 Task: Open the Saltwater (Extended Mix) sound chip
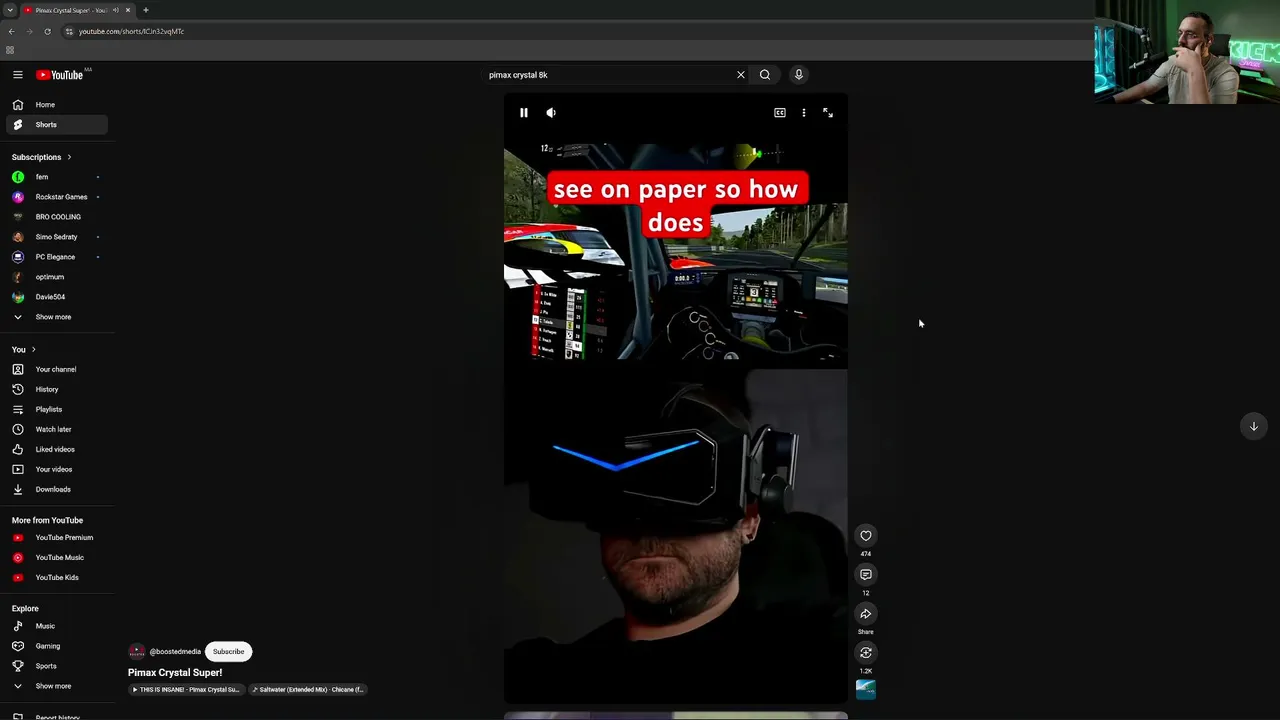tap(308, 690)
